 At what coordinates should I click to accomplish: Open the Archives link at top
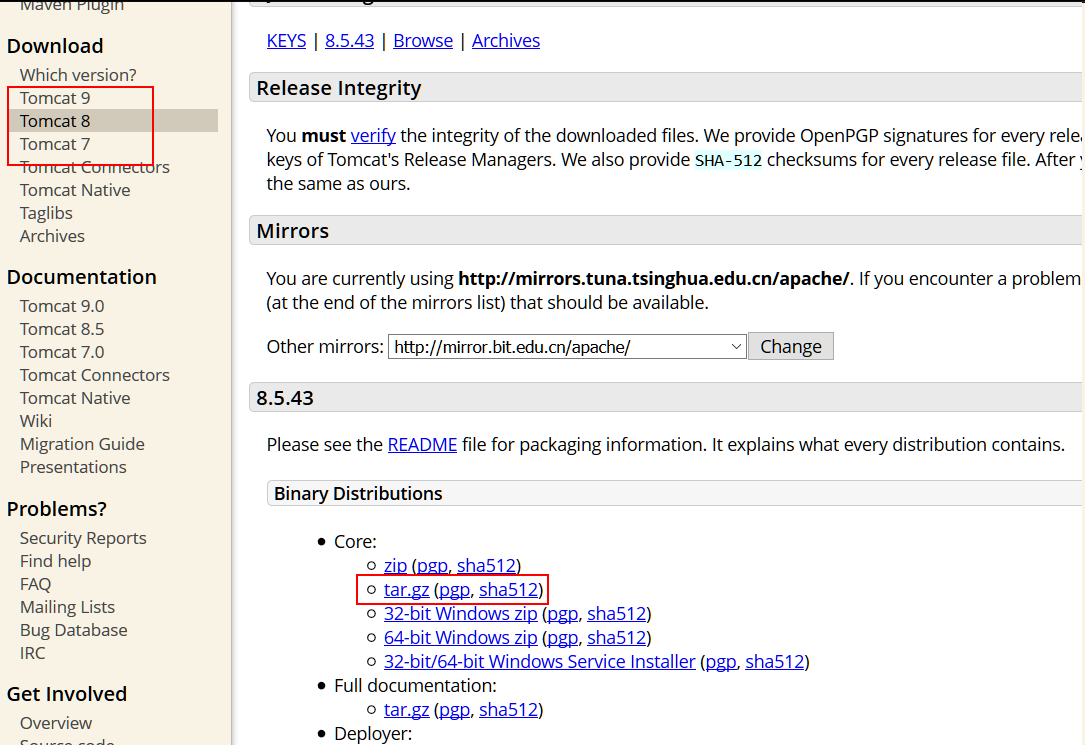pos(506,41)
